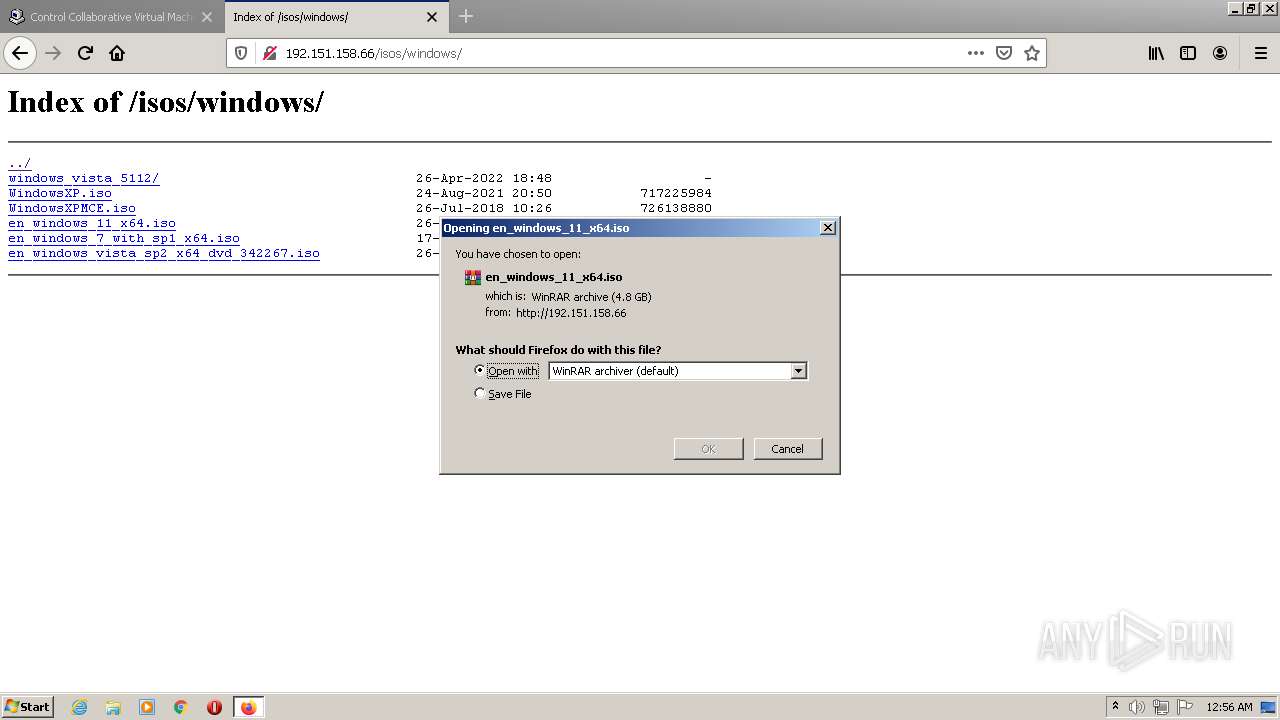1280x720 pixels.
Task: Open Windows Explorer from taskbar
Action: [x=113, y=707]
